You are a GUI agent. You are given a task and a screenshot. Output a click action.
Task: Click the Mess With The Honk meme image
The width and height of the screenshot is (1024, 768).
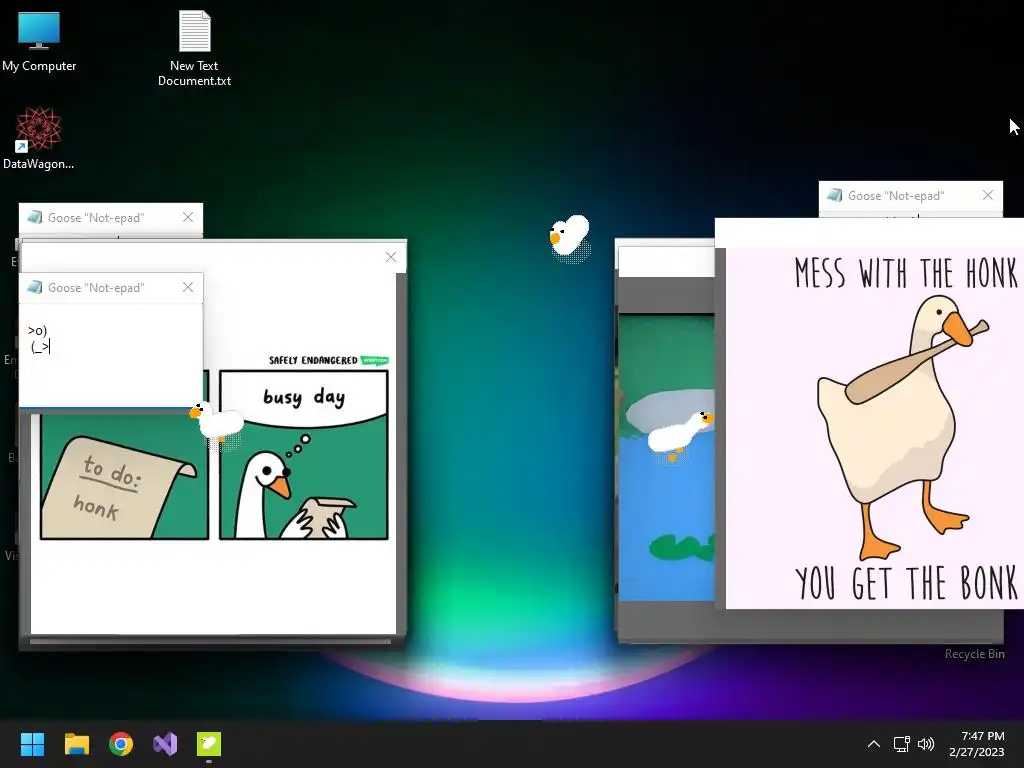click(874, 428)
